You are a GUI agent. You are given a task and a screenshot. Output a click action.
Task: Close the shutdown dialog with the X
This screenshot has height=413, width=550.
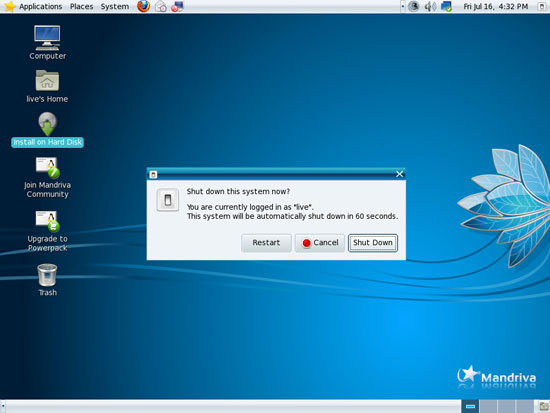click(399, 174)
